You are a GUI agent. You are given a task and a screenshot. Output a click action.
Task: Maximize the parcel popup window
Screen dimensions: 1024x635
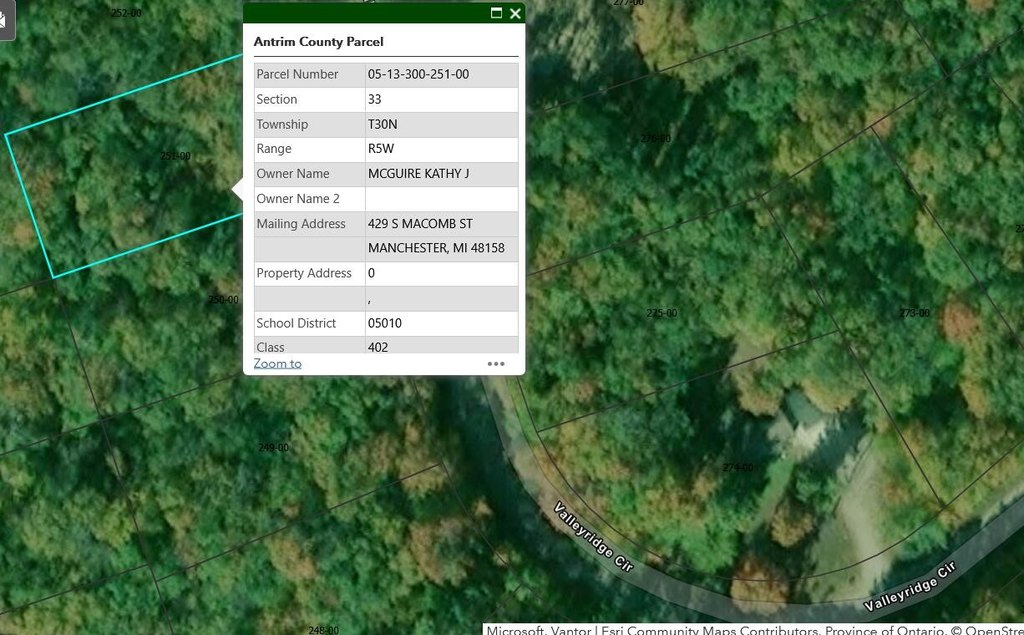pyautogui.click(x=496, y=13)
